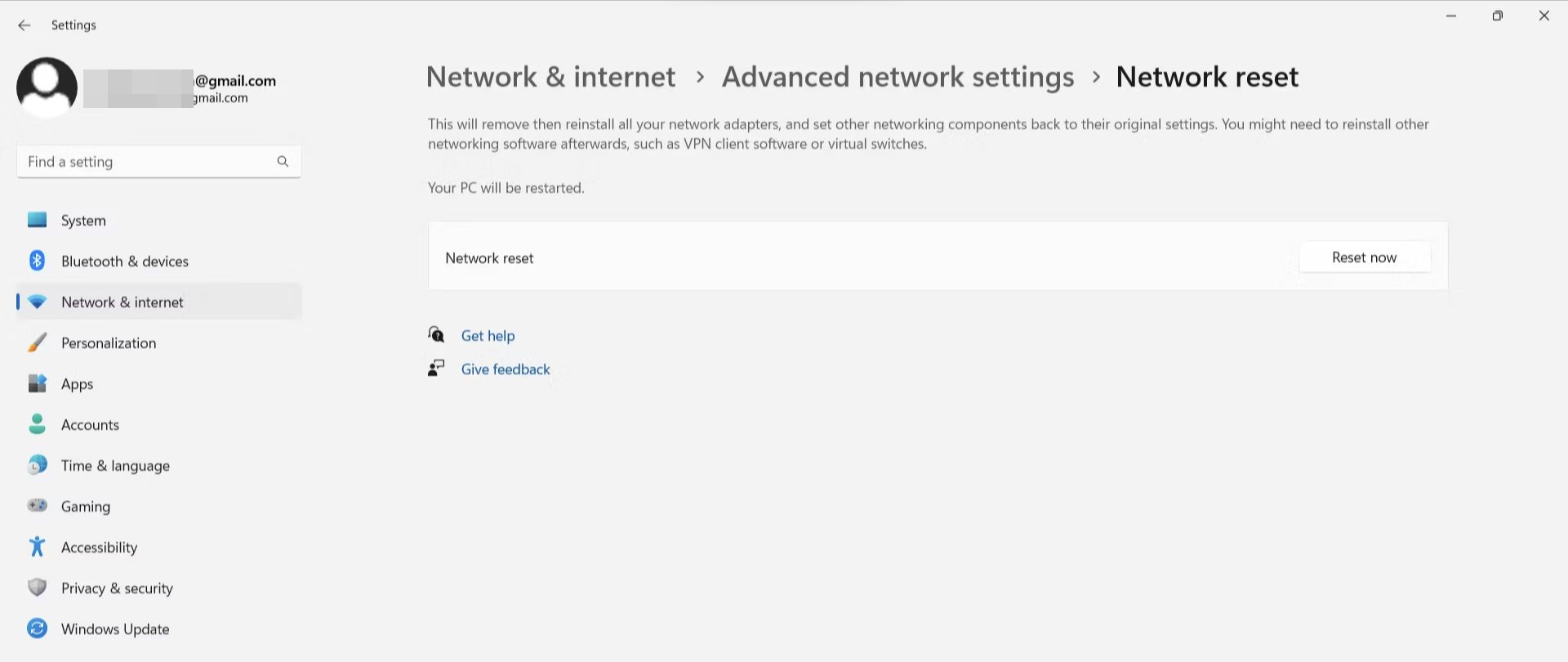The image size is (1568, 662).
Task: Click the Personalization paintbrush icon
Action: (38, 343)
